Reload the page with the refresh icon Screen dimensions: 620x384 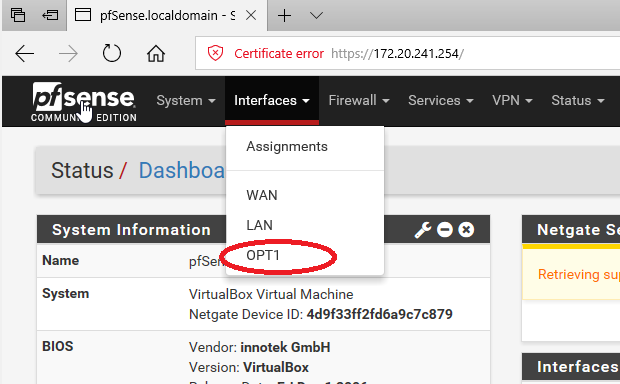click(x=112, y=53)
